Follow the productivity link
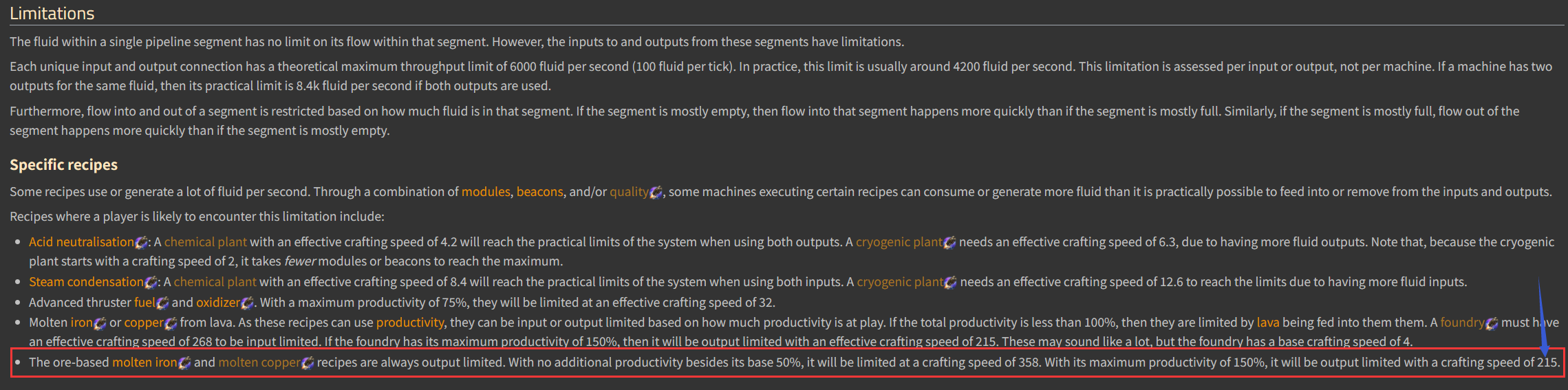Image resolution: width=1568 pixels, height=390 pixels. (x=409, y=323)
